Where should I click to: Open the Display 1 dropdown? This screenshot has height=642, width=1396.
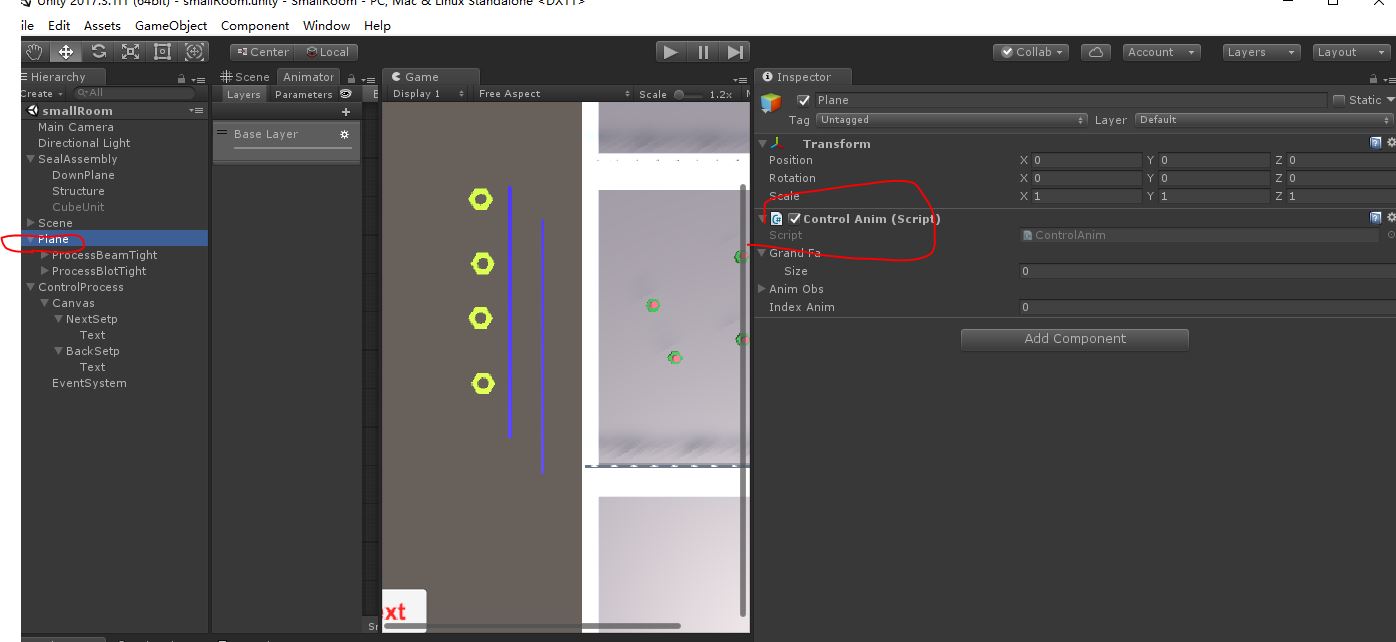[428, 94]
